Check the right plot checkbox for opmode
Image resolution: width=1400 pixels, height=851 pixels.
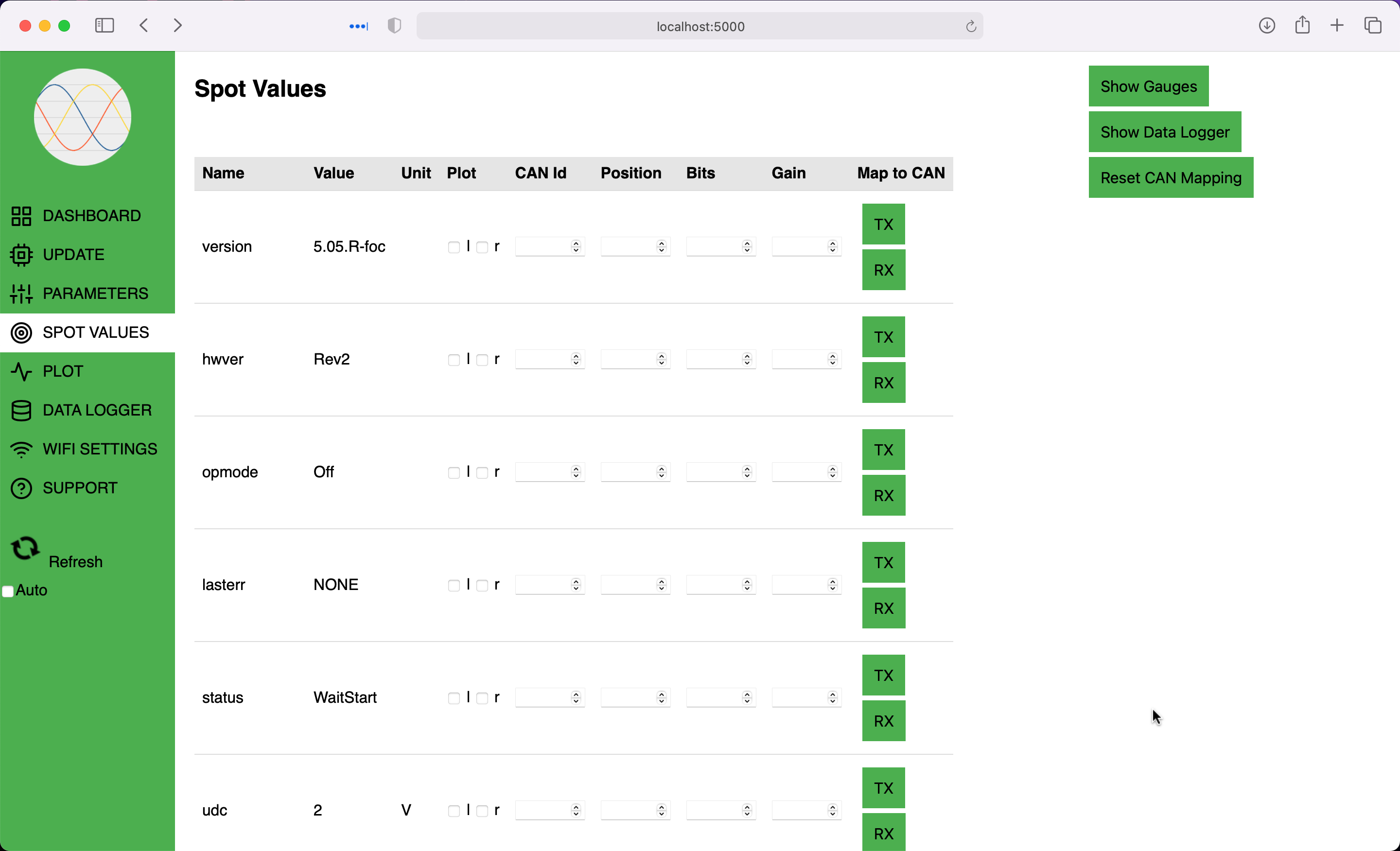click(482, 473)
